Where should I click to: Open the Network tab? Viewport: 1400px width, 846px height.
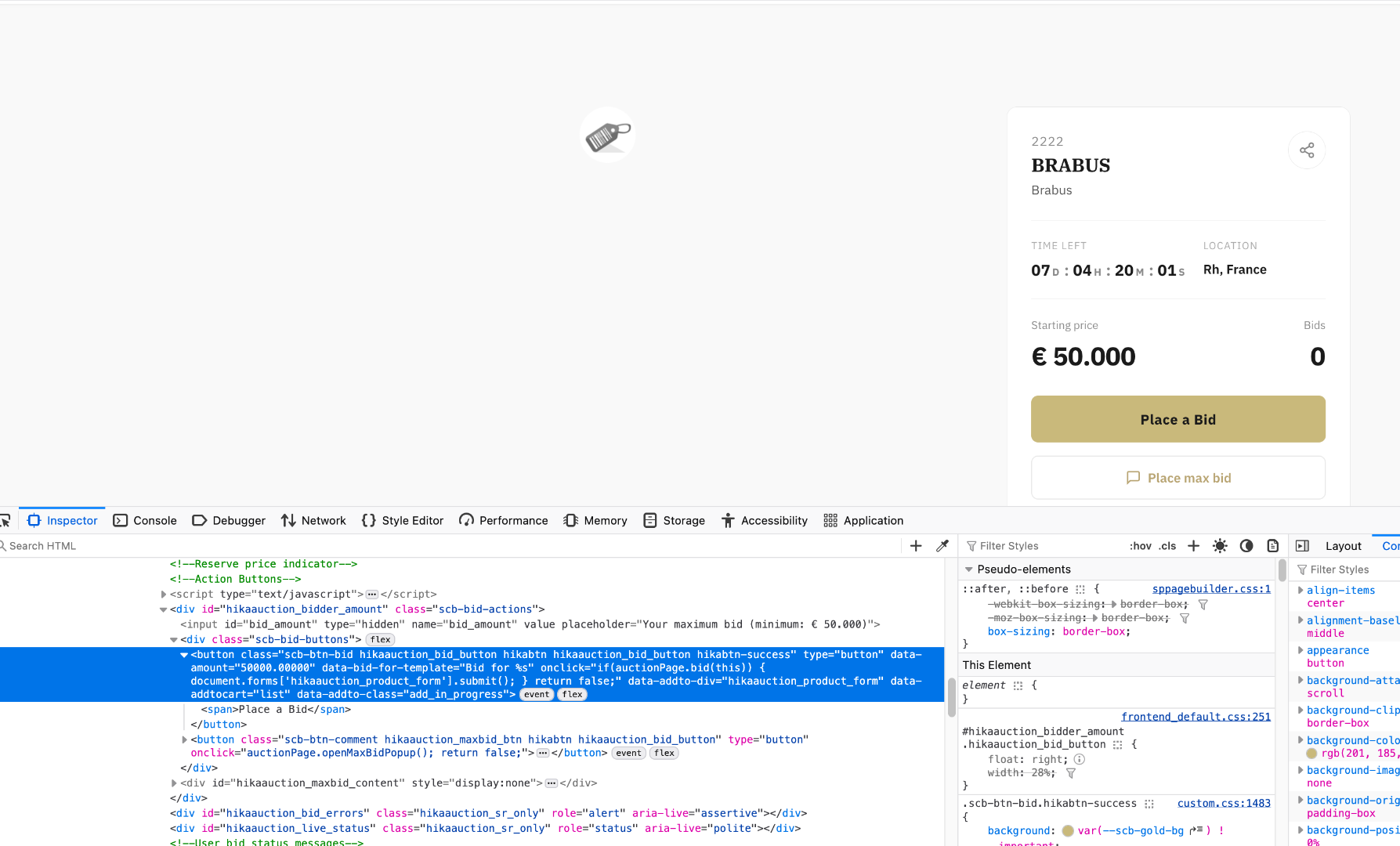pos(313,521)
